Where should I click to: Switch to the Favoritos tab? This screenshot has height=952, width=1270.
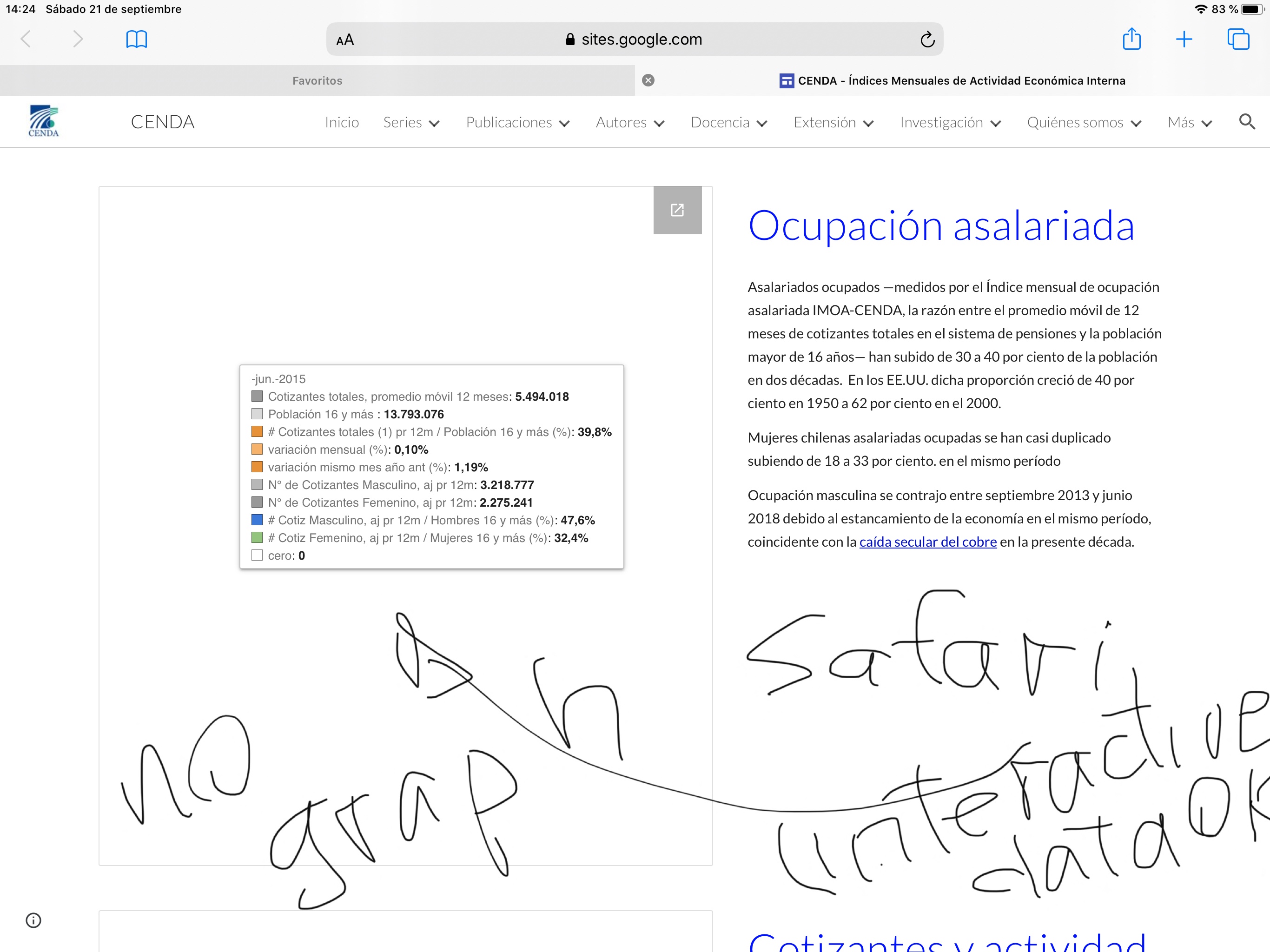point(317,80)
